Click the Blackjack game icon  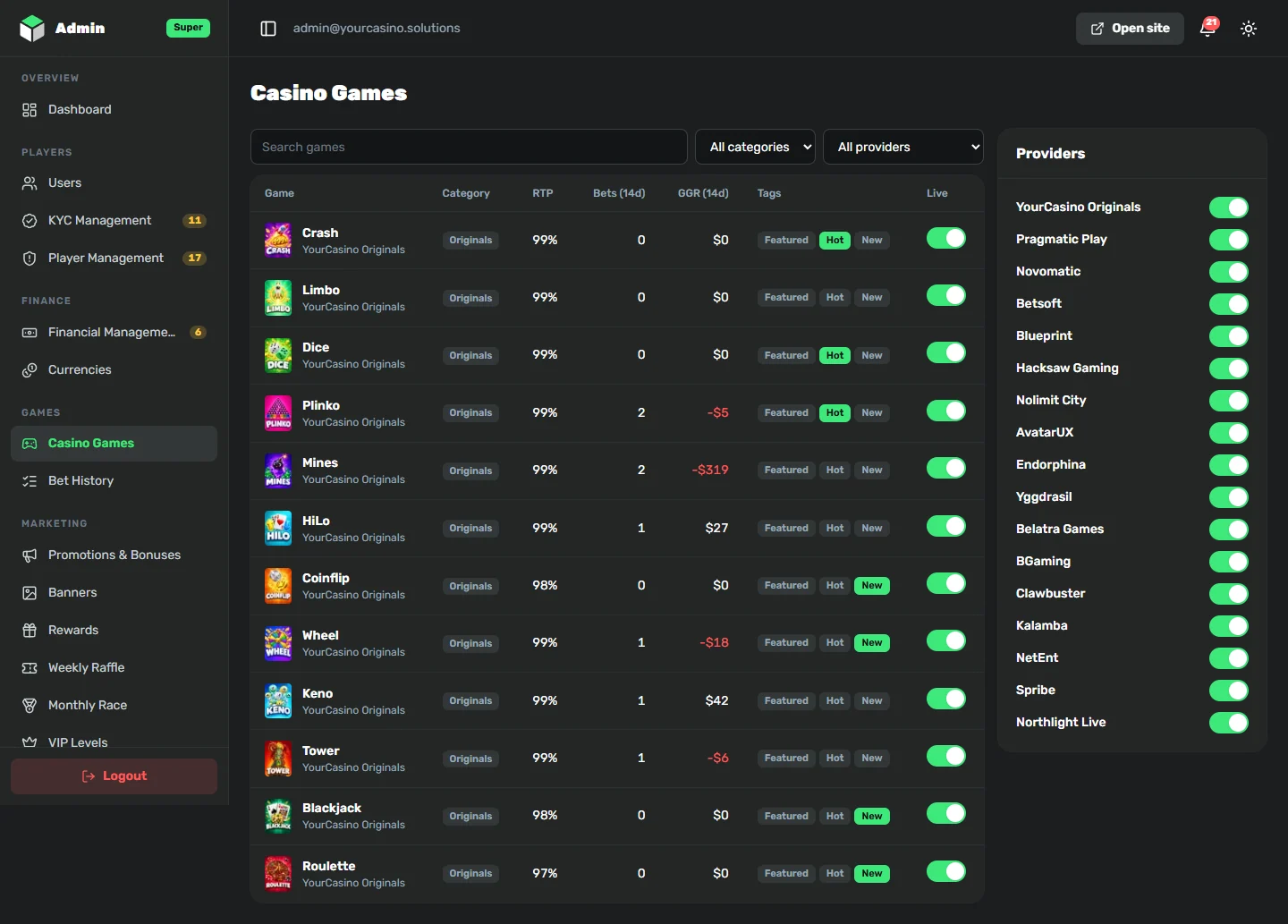click(278, 816)
